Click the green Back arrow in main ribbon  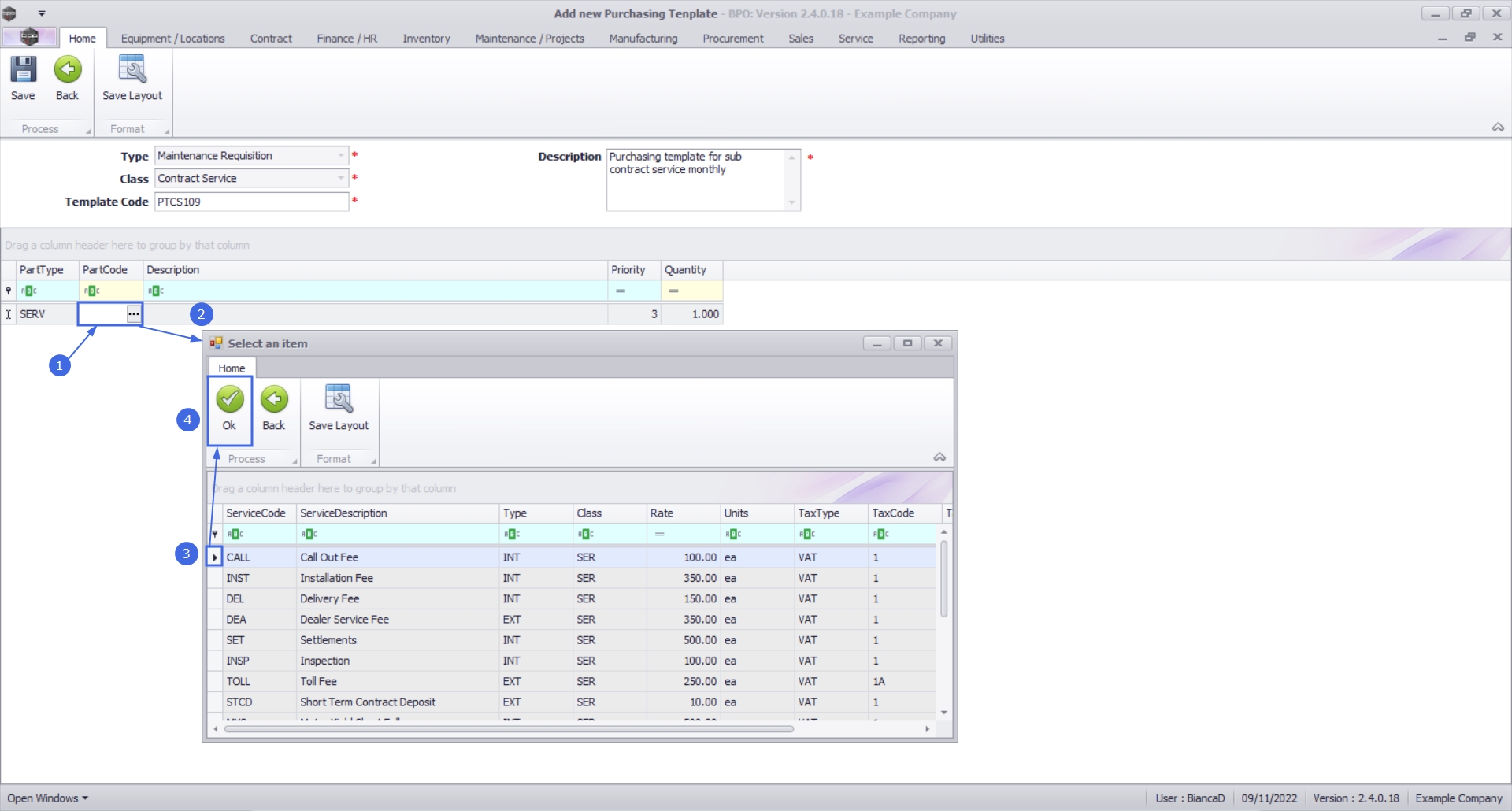coord(68,70)
